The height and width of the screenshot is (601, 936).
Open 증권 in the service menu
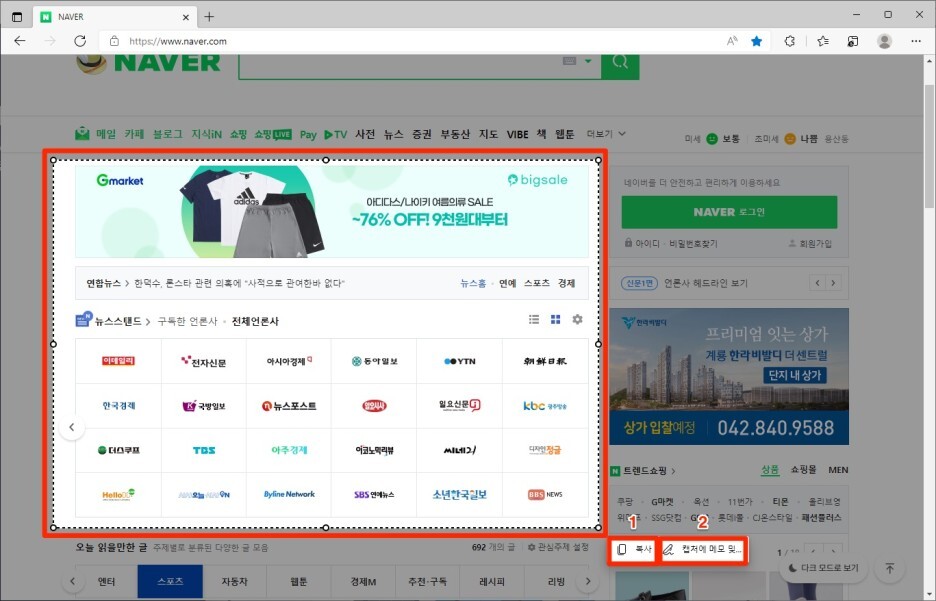(422, 134)
